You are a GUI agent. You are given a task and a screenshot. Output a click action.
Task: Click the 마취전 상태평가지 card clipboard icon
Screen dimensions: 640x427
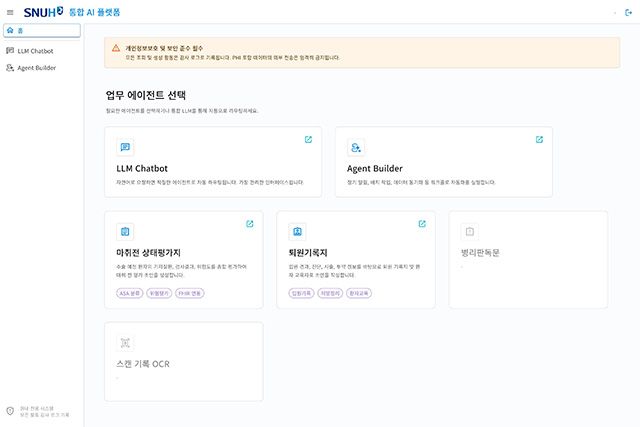pyautogui.click(x=125, y=231)
